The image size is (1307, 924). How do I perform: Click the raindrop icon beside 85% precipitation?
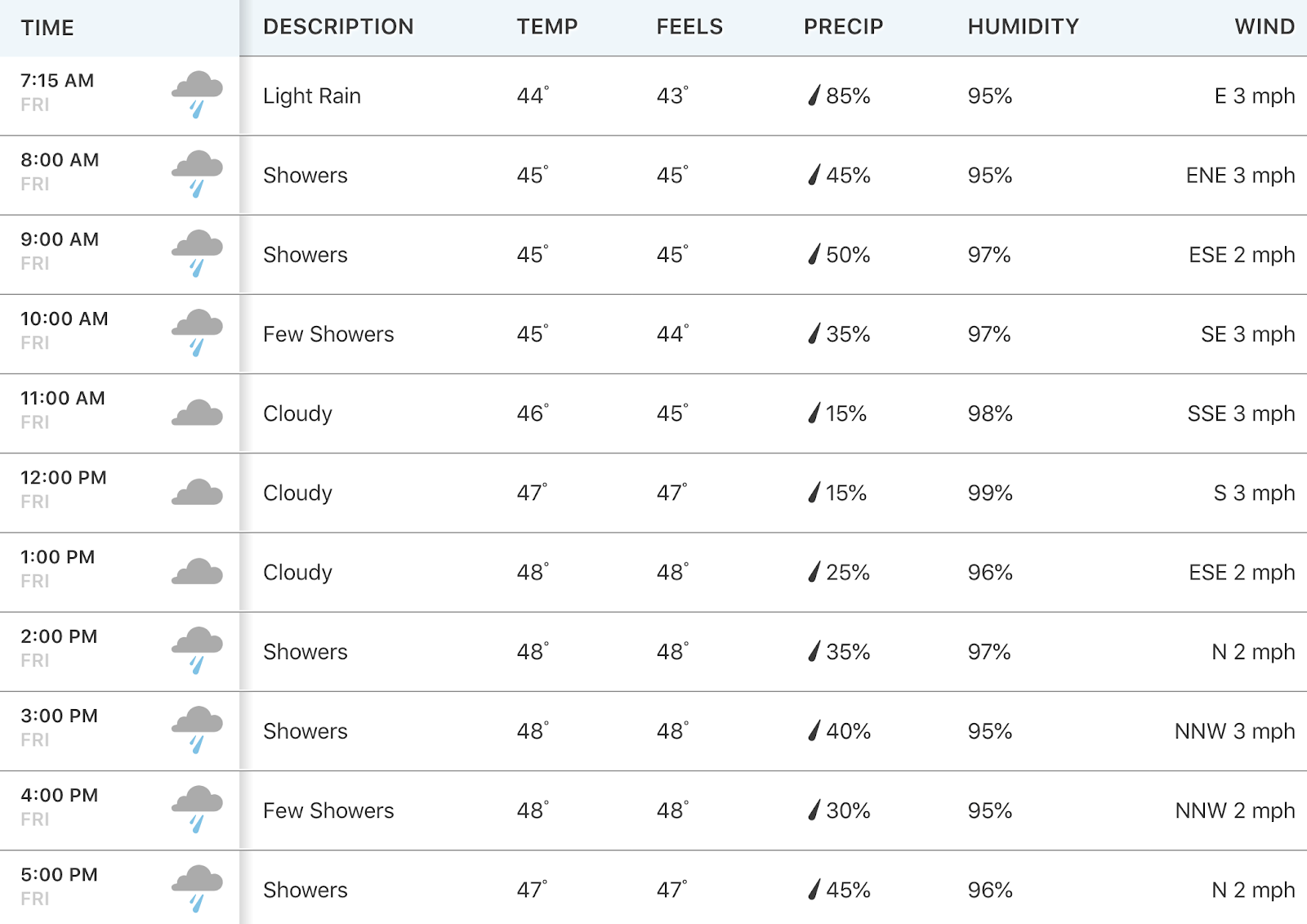pyautogui.click(x=814, y=96)
